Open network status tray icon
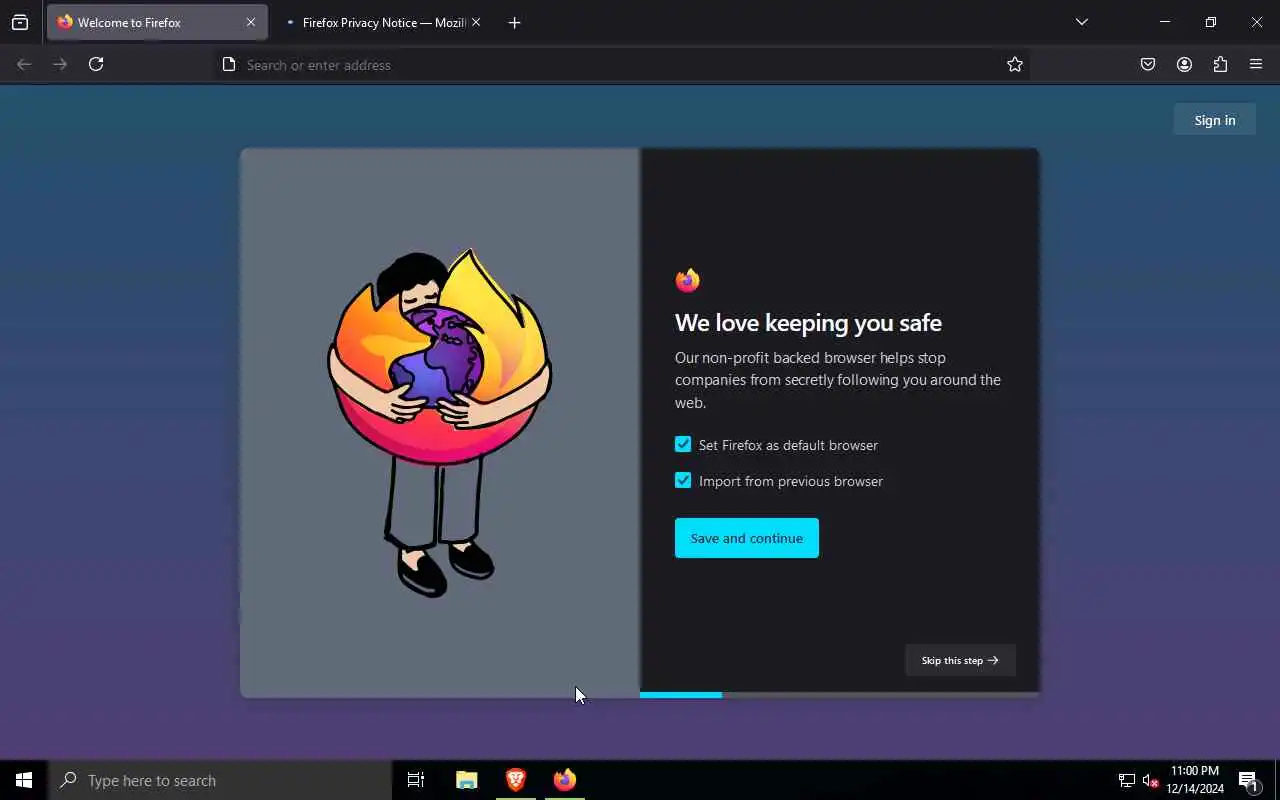 click(x=1127, y=780)
